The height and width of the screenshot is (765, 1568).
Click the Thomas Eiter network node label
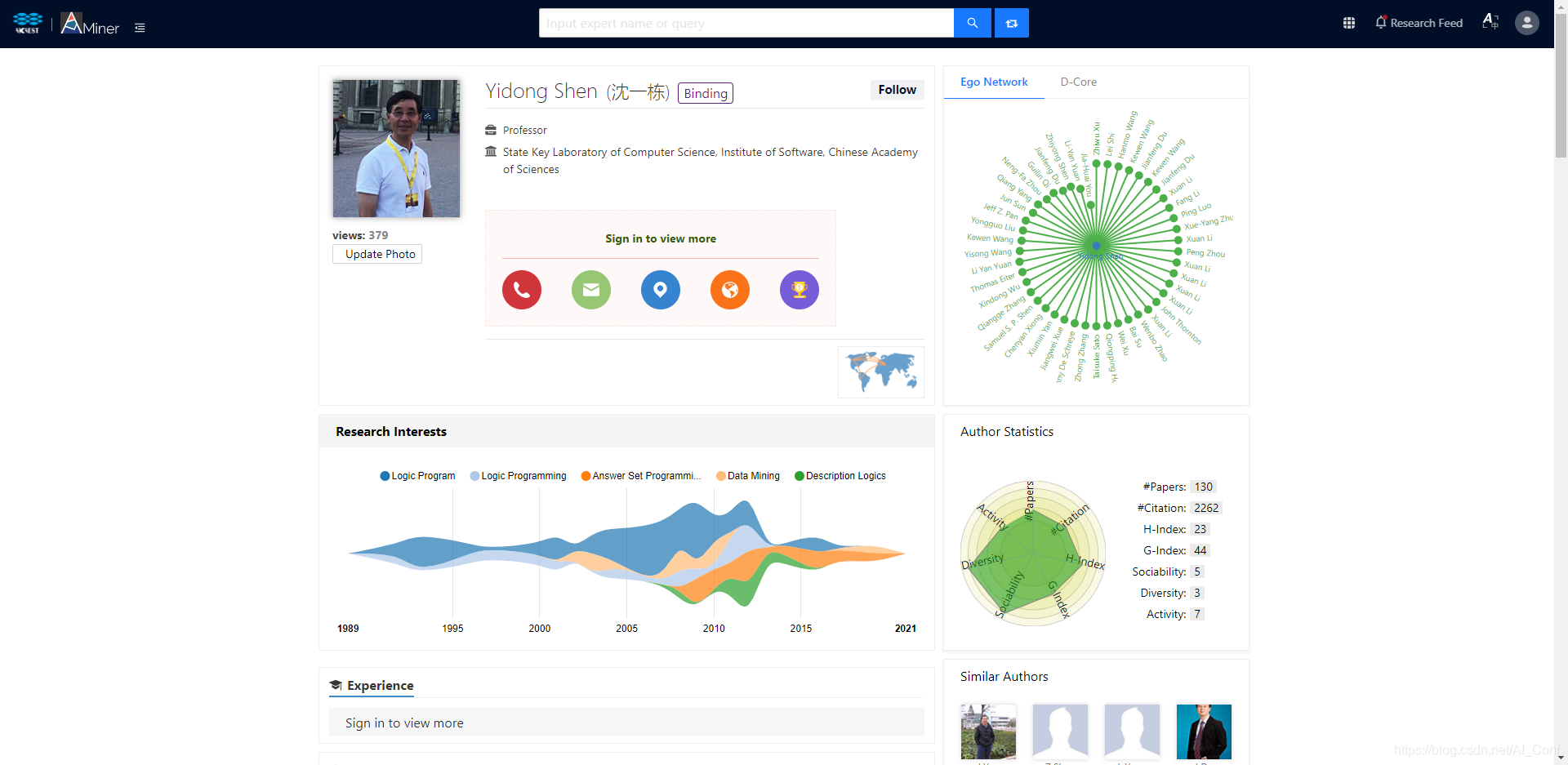pos(992,283)
